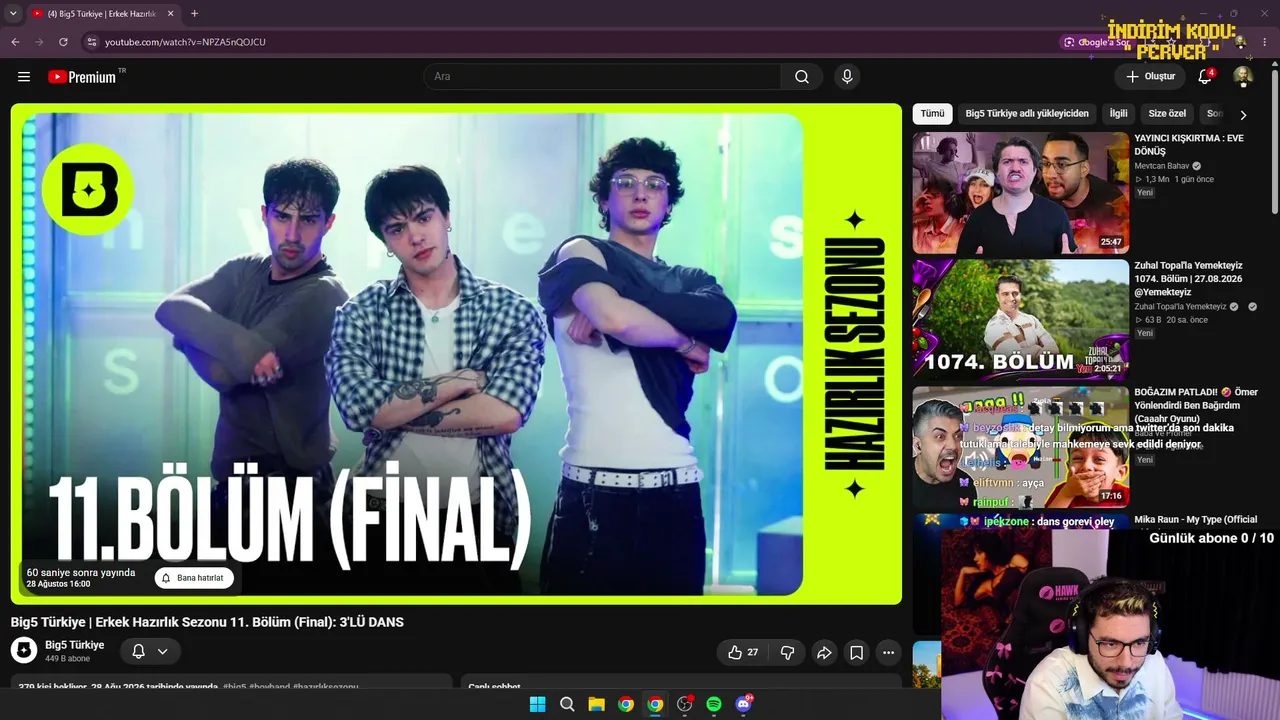
Task: Open the BOĞAZIM PATLADI video thumbnail
Action: (x=1021, y=447)
